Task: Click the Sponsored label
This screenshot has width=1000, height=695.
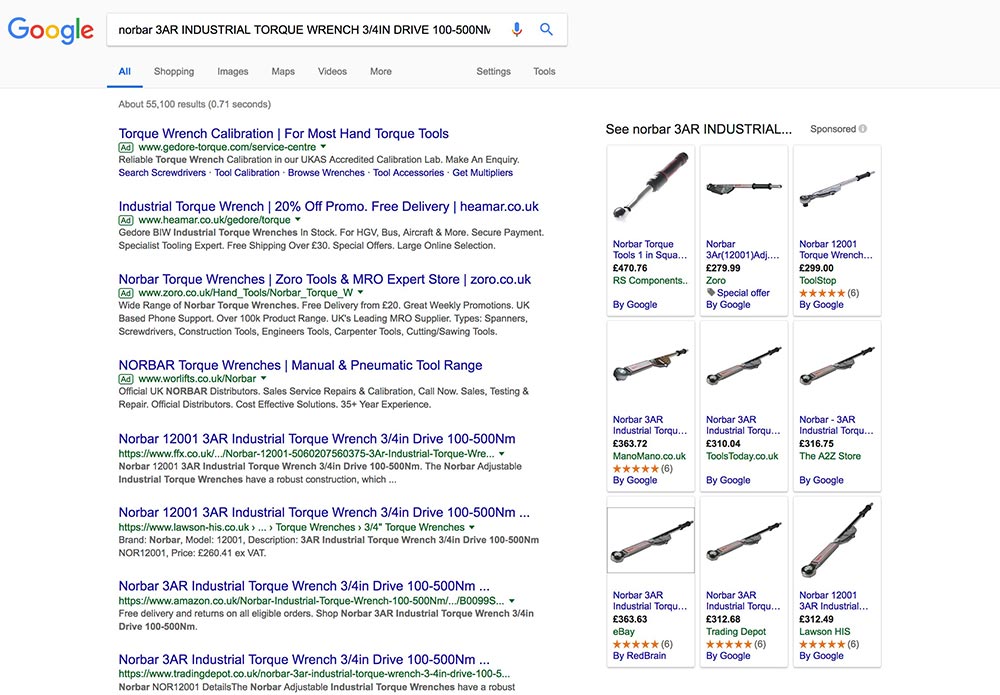Action: click(x=833, y=129)
